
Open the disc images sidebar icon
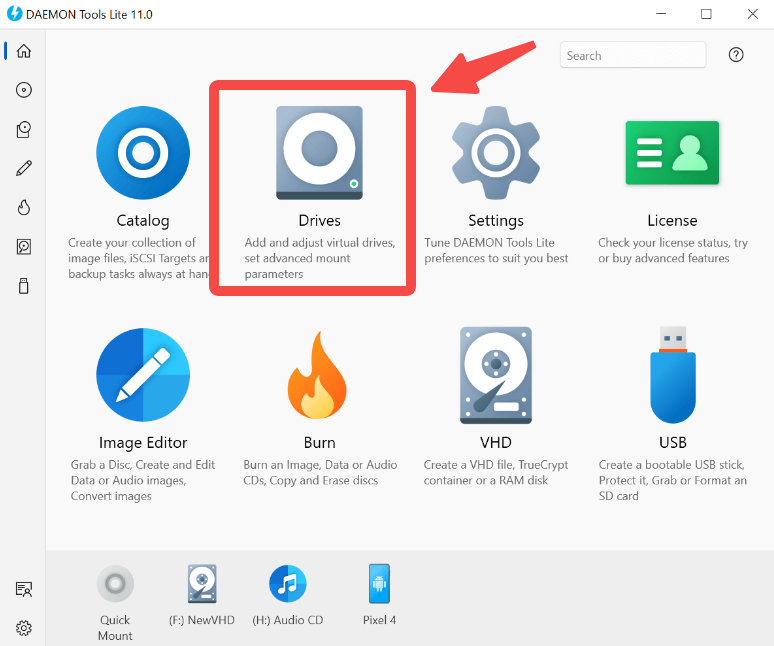coord(24,90)
